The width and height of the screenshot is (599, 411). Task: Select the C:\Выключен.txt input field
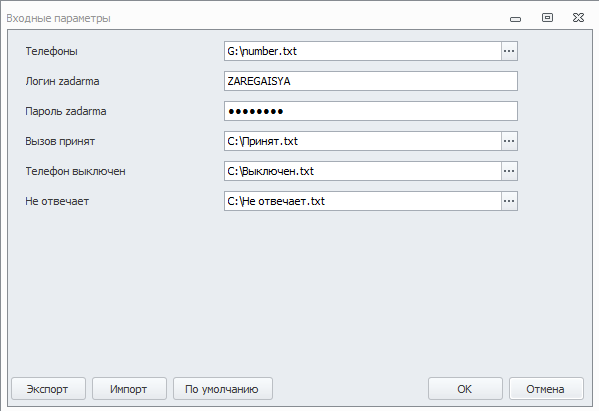(363, 171)
